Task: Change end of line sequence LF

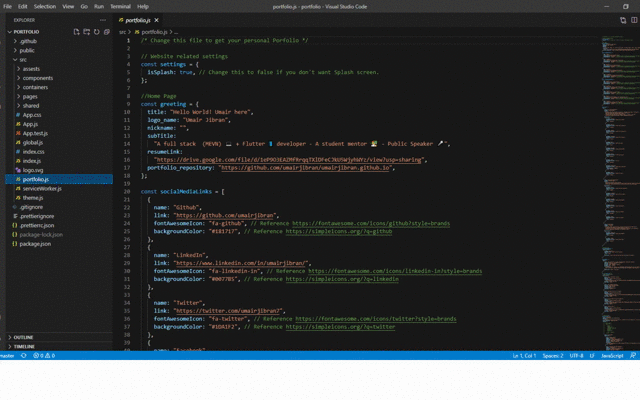Action: click(x=592, y=356)
